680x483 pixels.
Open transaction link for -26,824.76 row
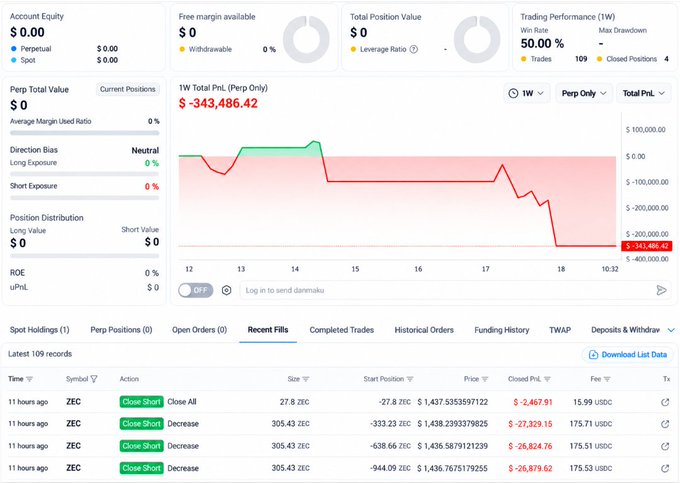(665, 446)
